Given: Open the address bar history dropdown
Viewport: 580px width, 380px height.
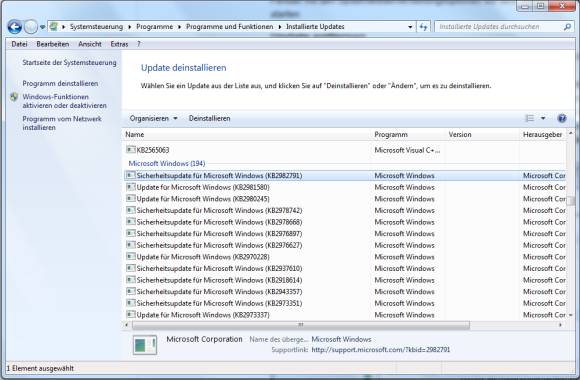Looking at the screenshot, I should [x=410, y=27].
